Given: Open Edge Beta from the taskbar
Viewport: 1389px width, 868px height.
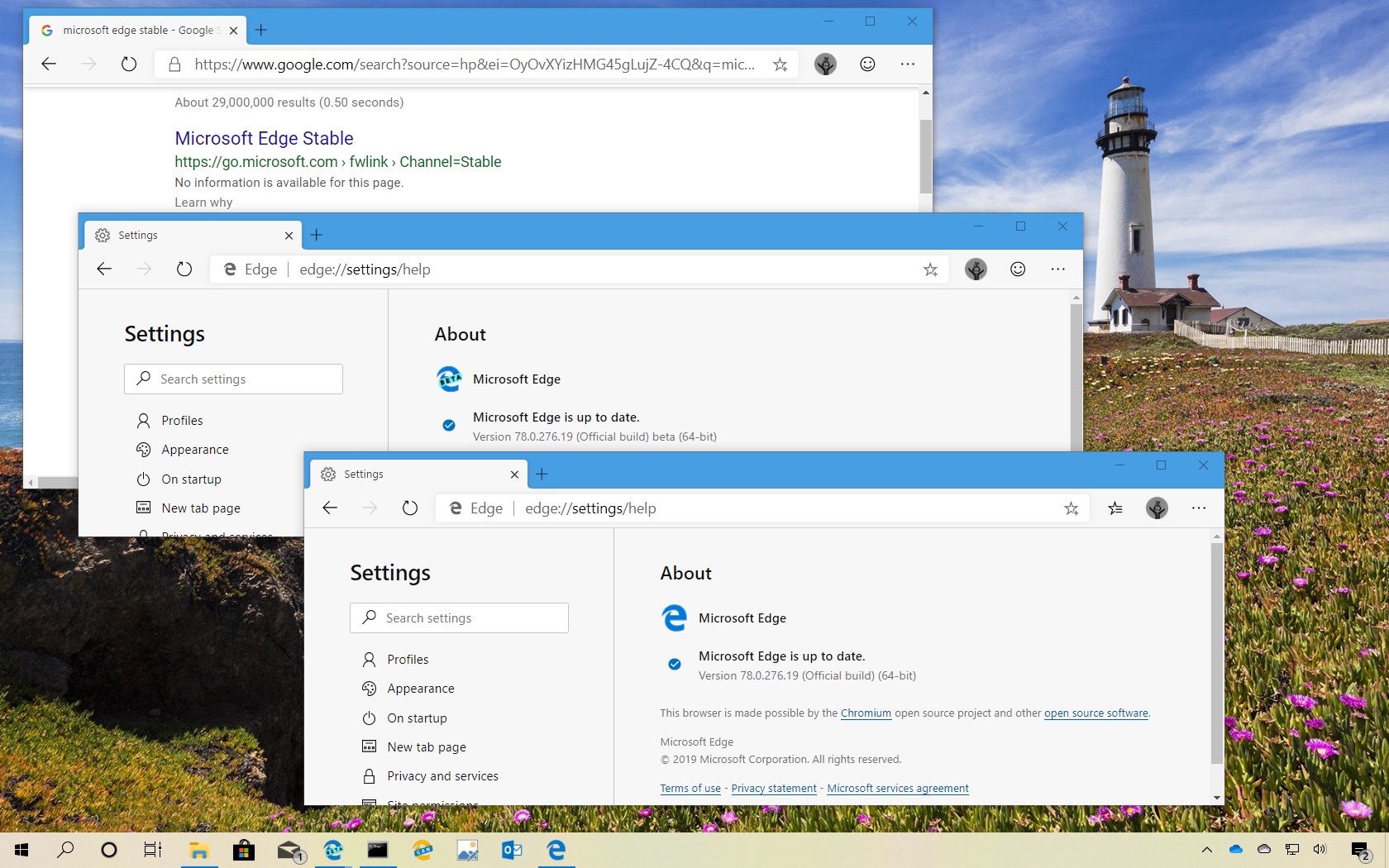Looking at the screenshot, I should coord(333,850).
